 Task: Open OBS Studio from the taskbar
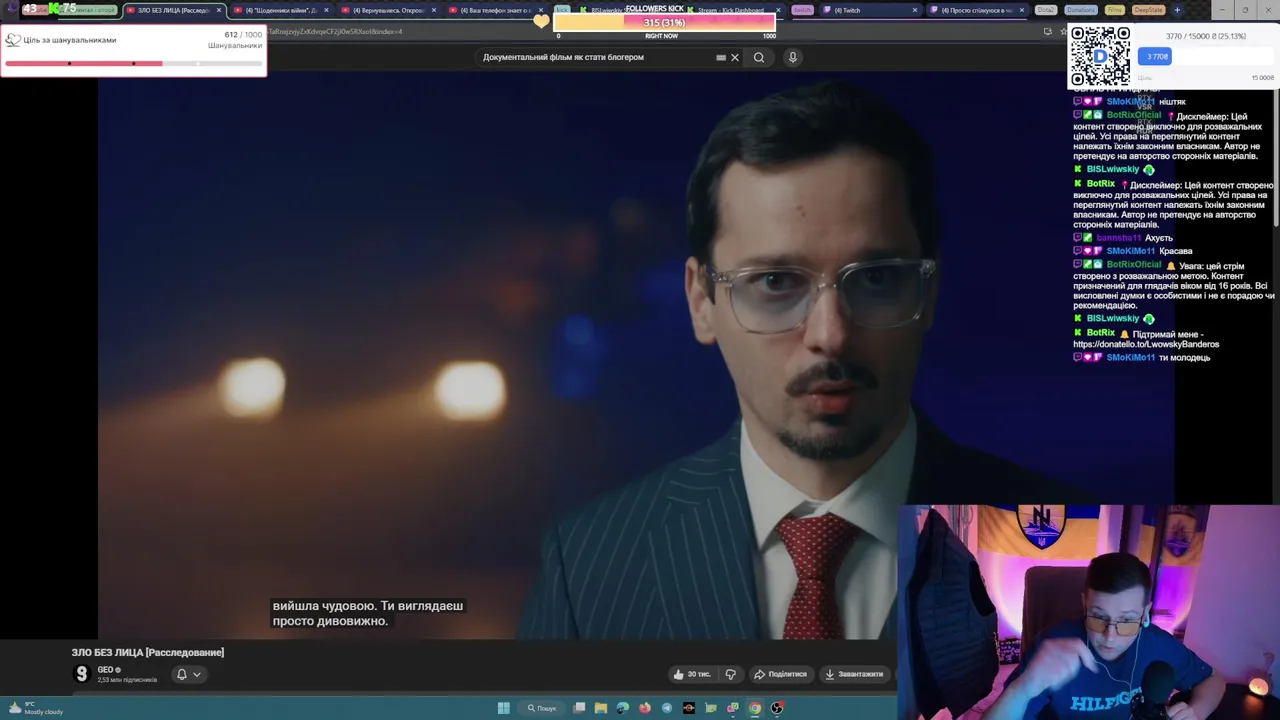click(x=777, y=708)
